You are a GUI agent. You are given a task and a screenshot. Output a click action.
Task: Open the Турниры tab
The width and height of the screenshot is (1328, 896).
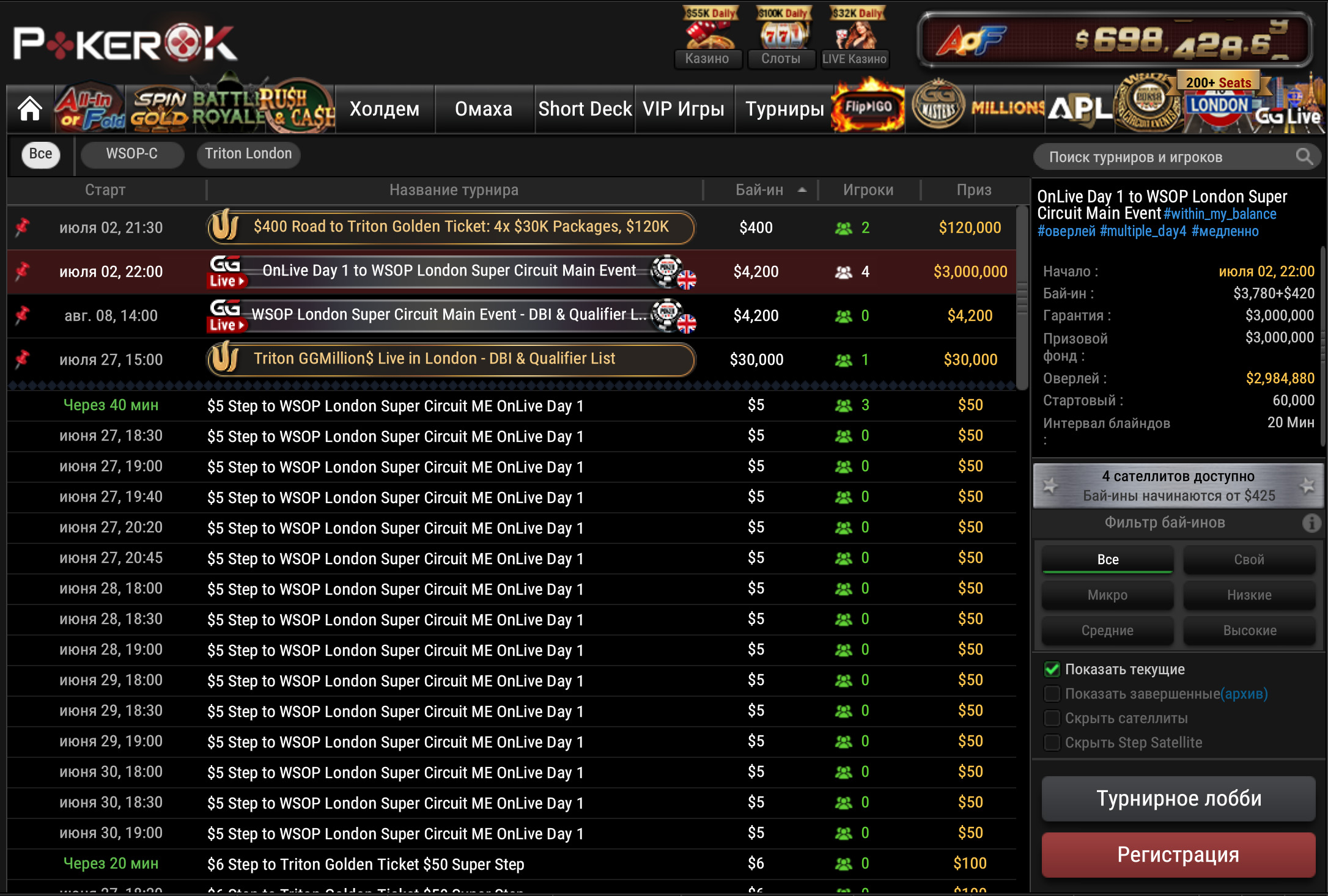[x=784, y=109]
